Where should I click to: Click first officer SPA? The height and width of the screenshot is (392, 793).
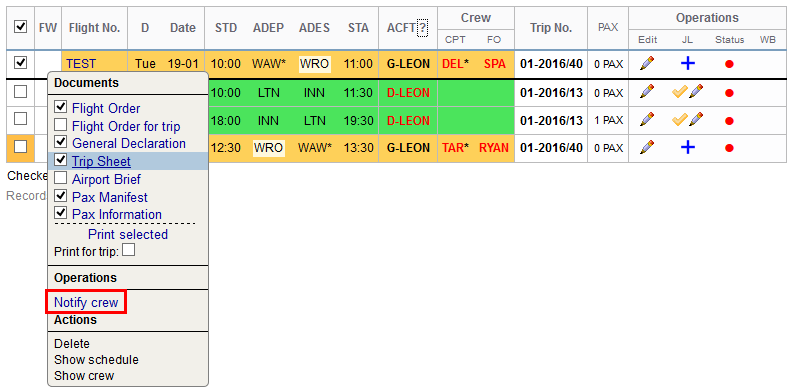point(495,64)
